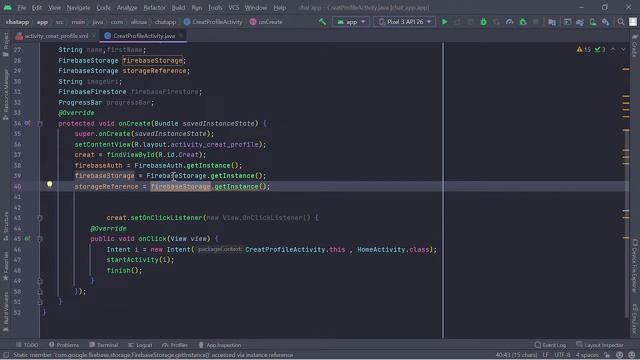Click the override gutter icon on line 45
This screenshot has height=360, width=640.
tap(27, 238)
